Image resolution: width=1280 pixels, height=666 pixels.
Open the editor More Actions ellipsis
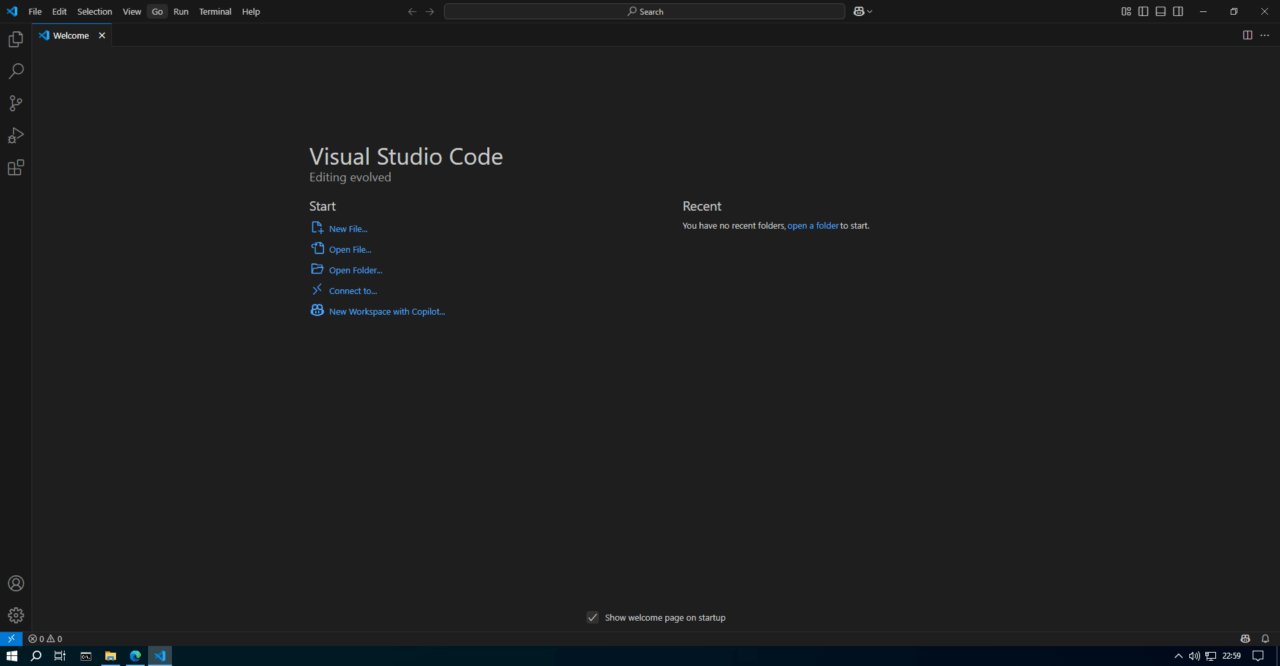1264,35
